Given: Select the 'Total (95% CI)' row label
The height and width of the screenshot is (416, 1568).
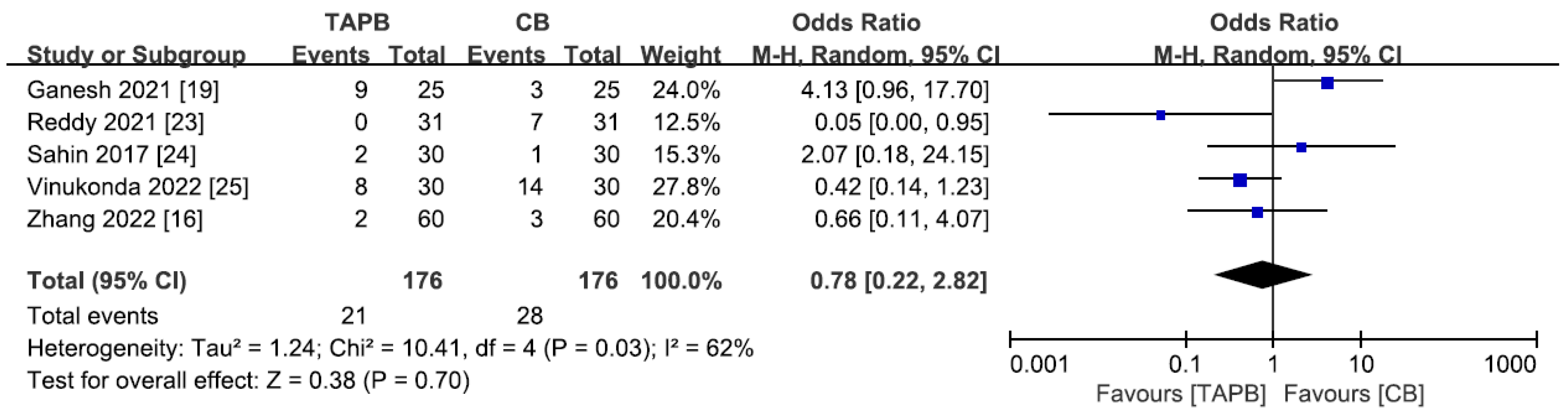Looking at the screenshot, I should click(x=107, y=281).
